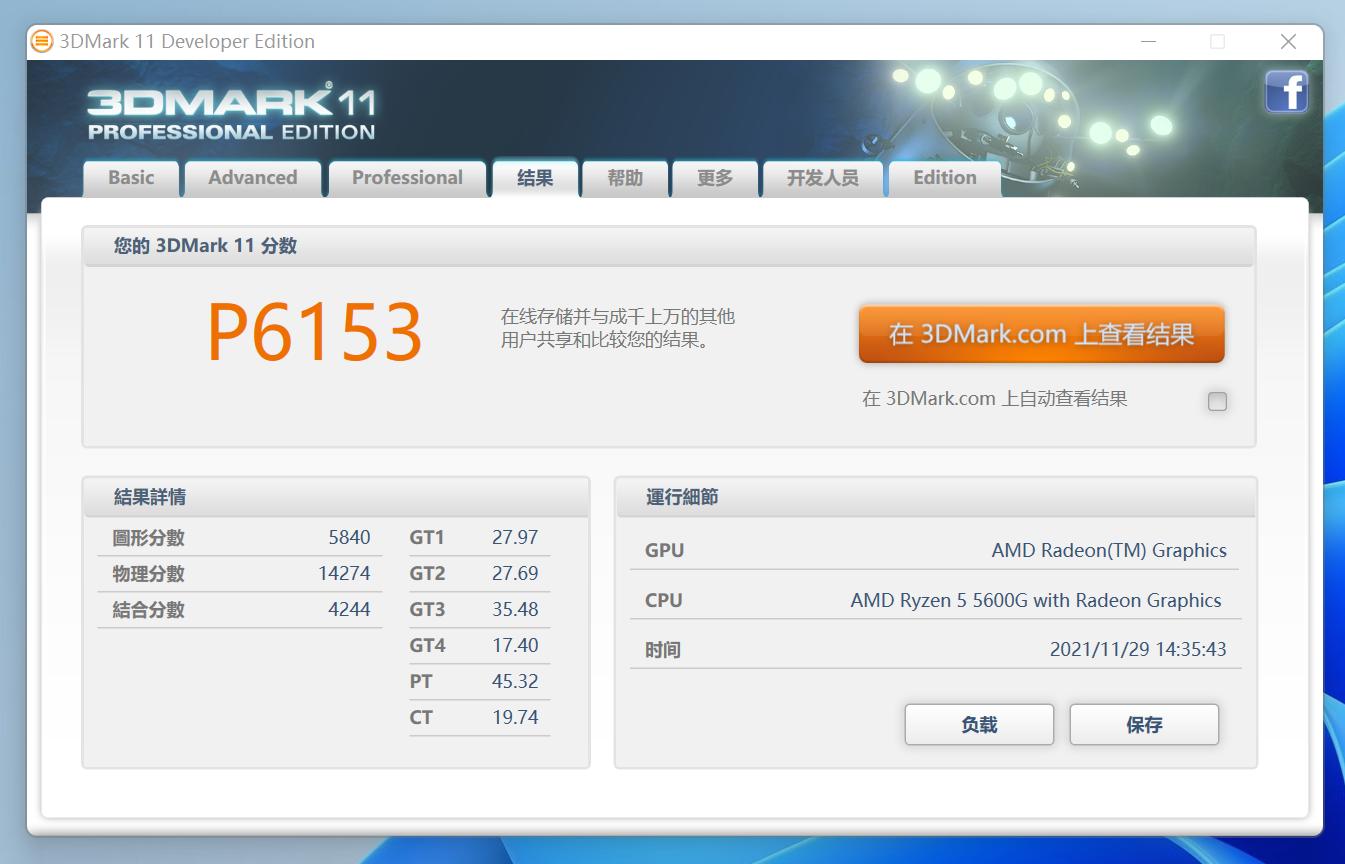Enable automatic result viewing on 3DMark.com checkbox
Viewport: 1345px width, 864px height.
(x=1217, y=402)
